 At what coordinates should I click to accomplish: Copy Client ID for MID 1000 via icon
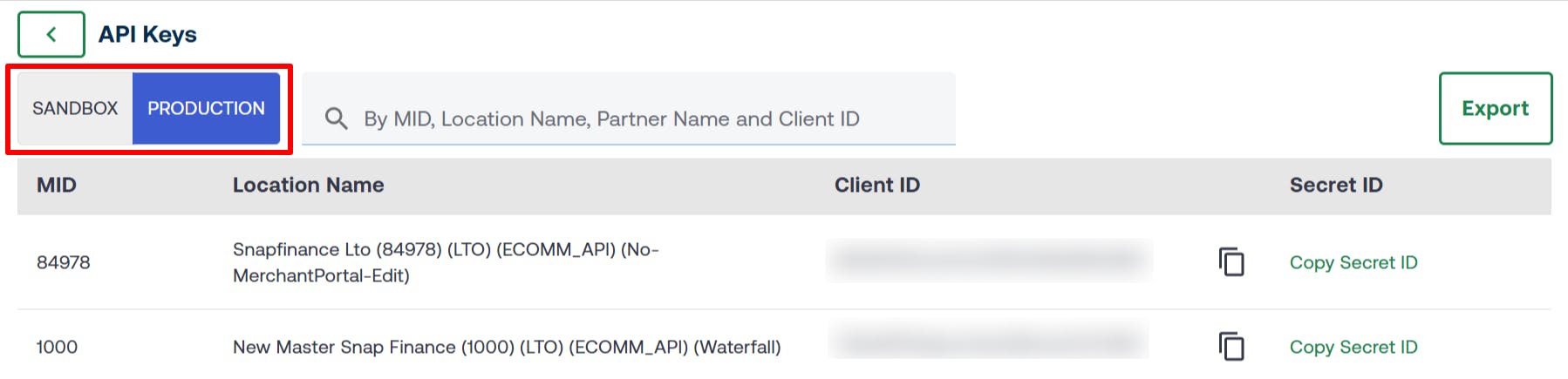click(x=1231, y=347)
